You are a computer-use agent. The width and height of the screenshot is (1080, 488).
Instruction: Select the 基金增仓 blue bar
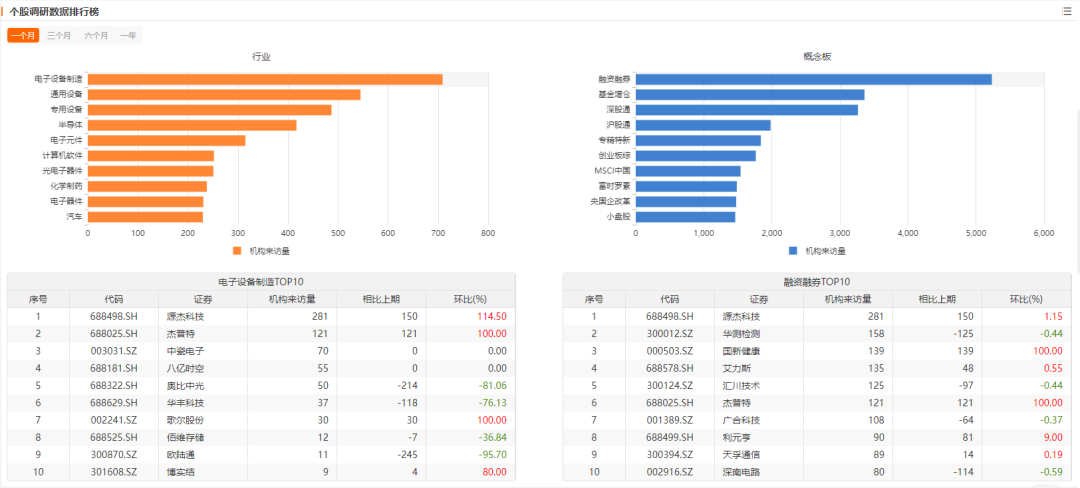coord(750,94)
